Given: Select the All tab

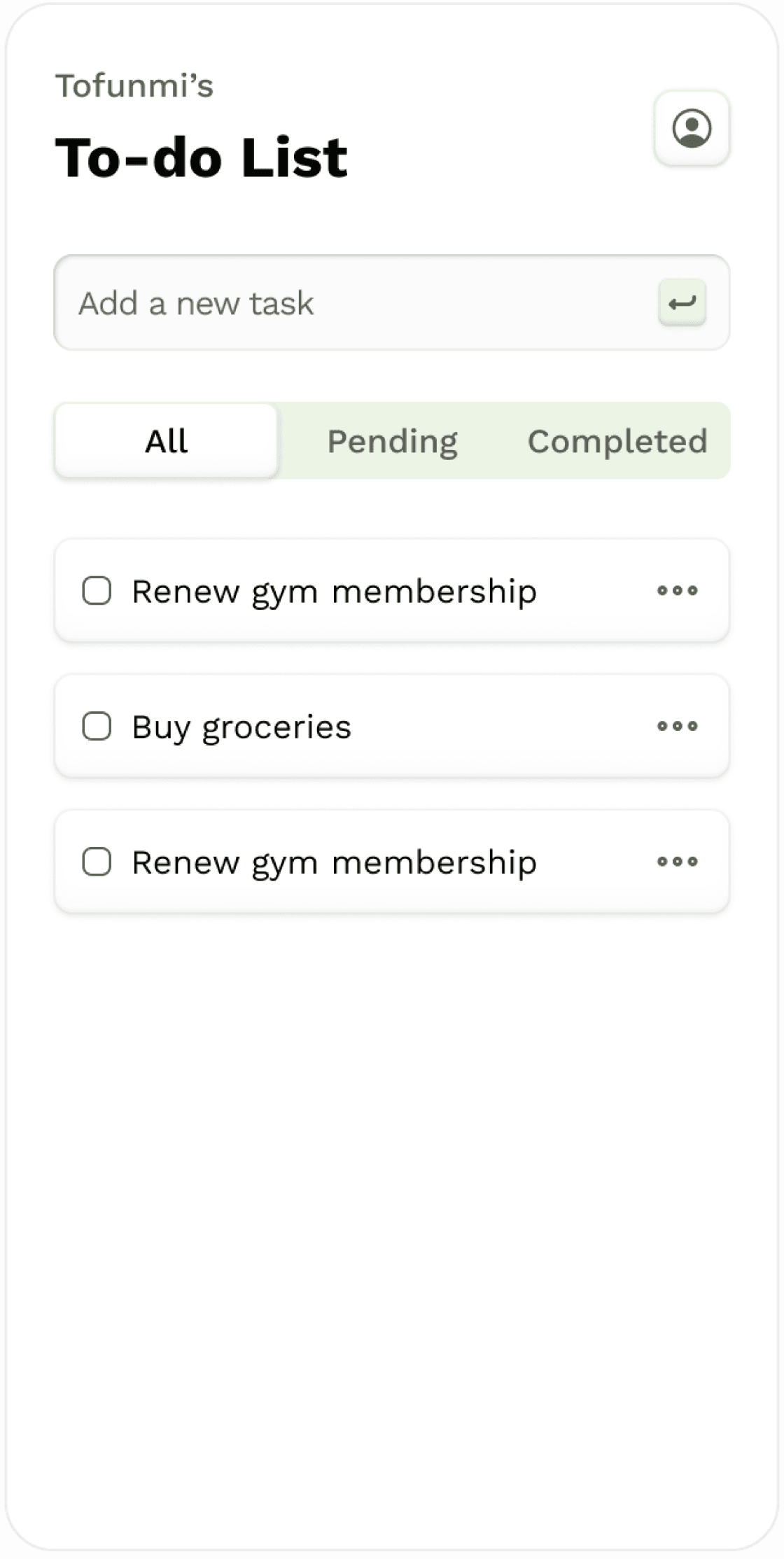Looking at the screenshot, I should (x=167, y=441).
